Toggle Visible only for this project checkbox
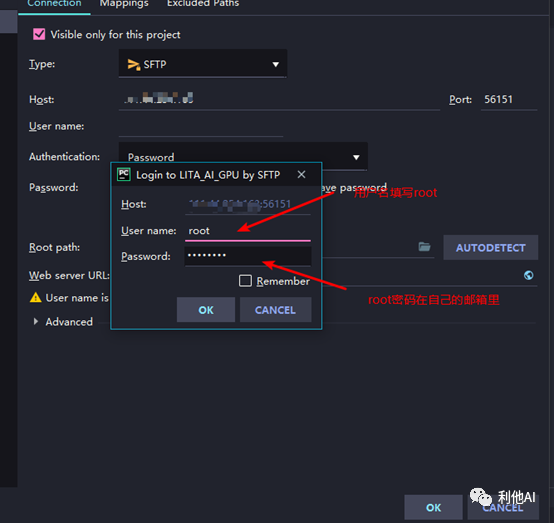Image resolution: width=554 pixels, height=523 pixels. point(39,34)
